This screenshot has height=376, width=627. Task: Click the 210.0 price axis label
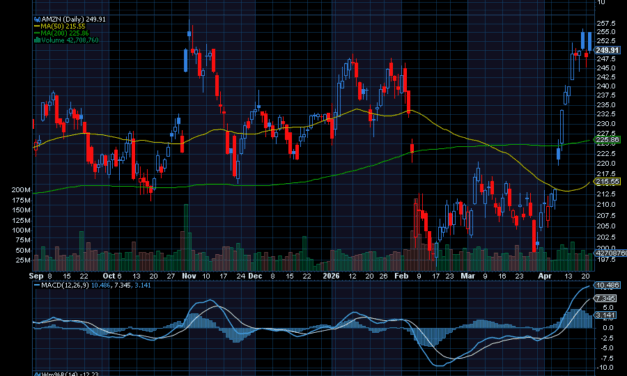point(606,204)
